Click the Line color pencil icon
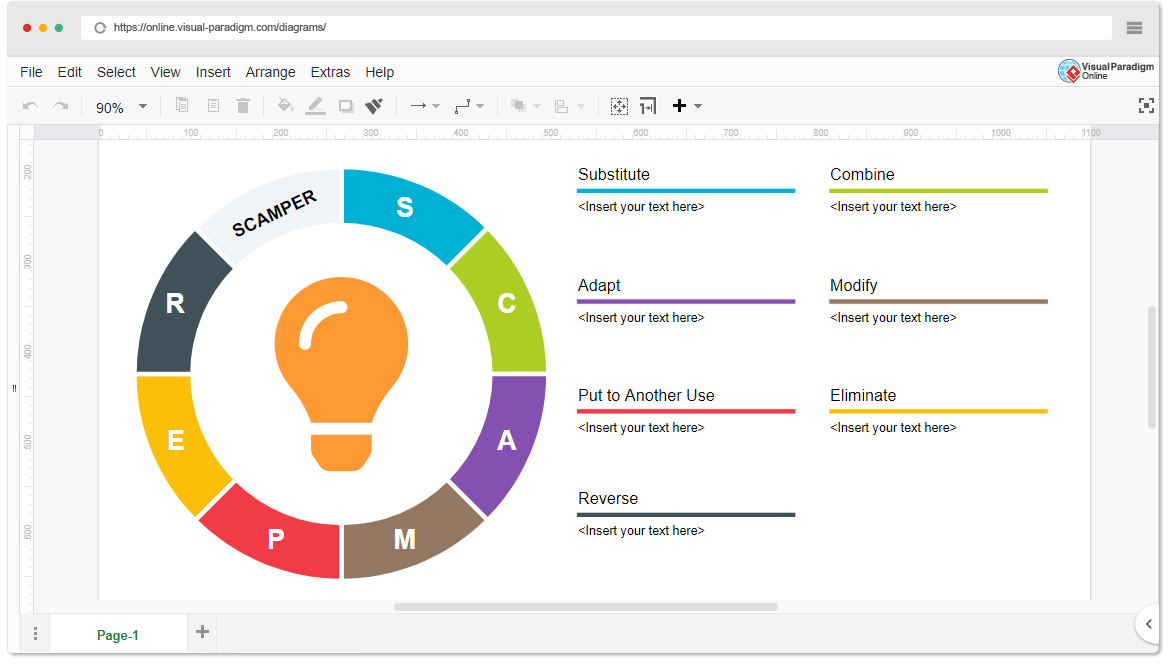The width and height of the screenshot is (1170, 665). [x=316, y=105]
